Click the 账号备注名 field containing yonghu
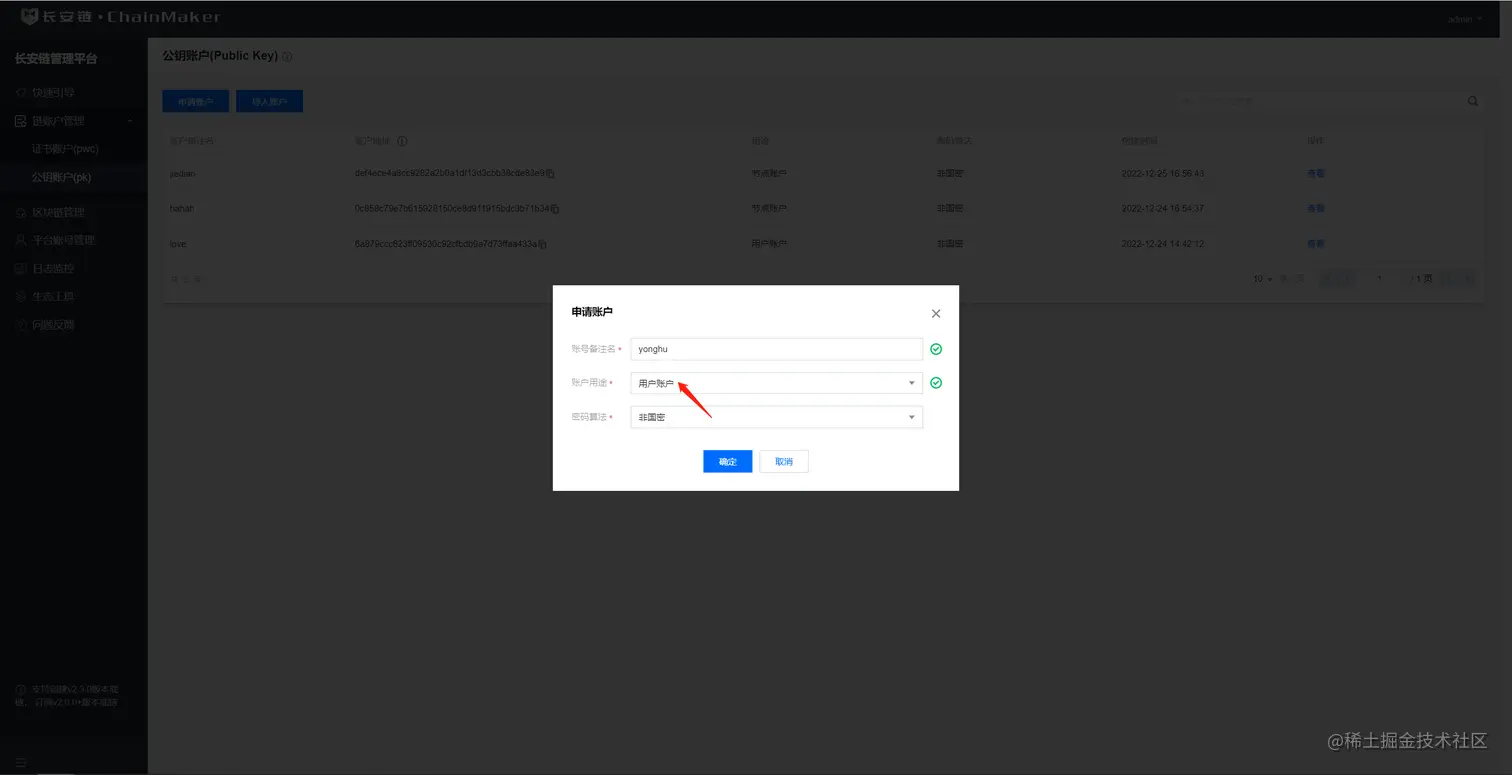 click(776, 349)
